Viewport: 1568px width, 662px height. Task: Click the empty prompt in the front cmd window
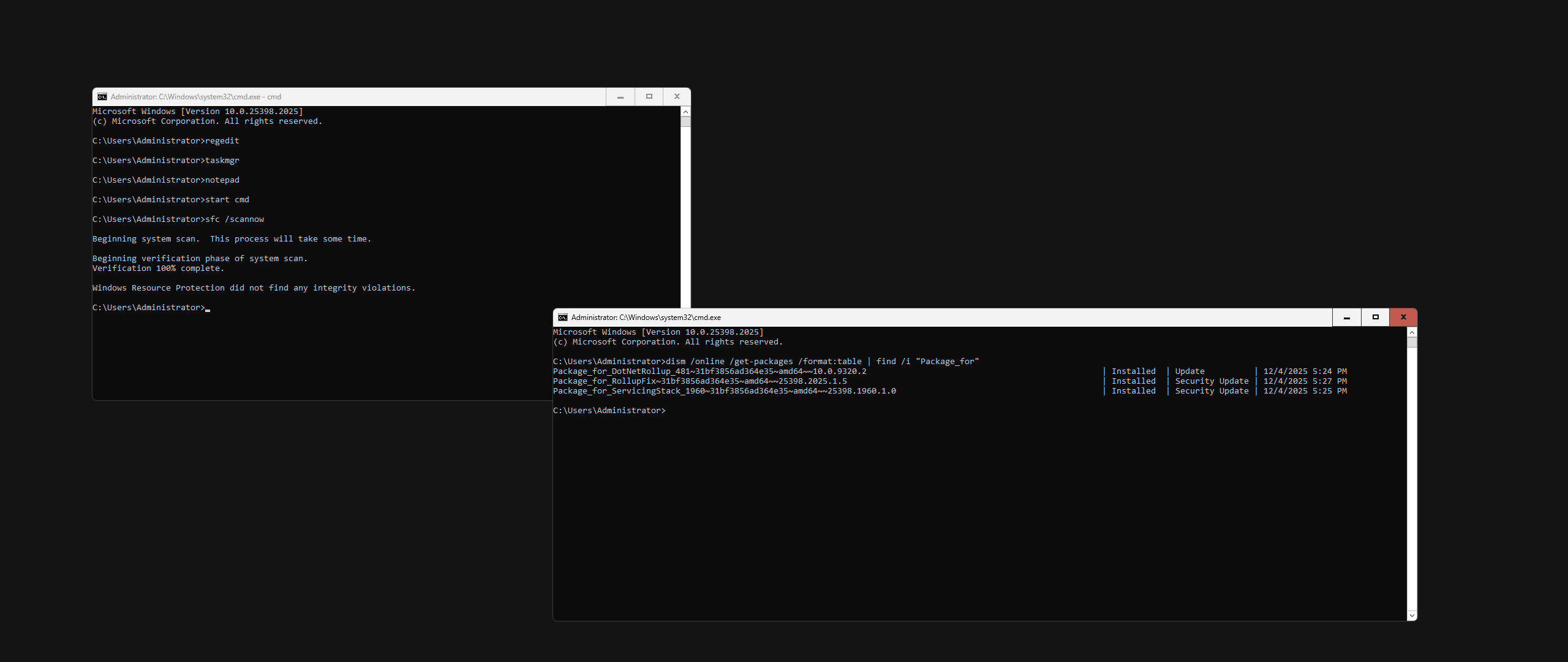[609, 411]
